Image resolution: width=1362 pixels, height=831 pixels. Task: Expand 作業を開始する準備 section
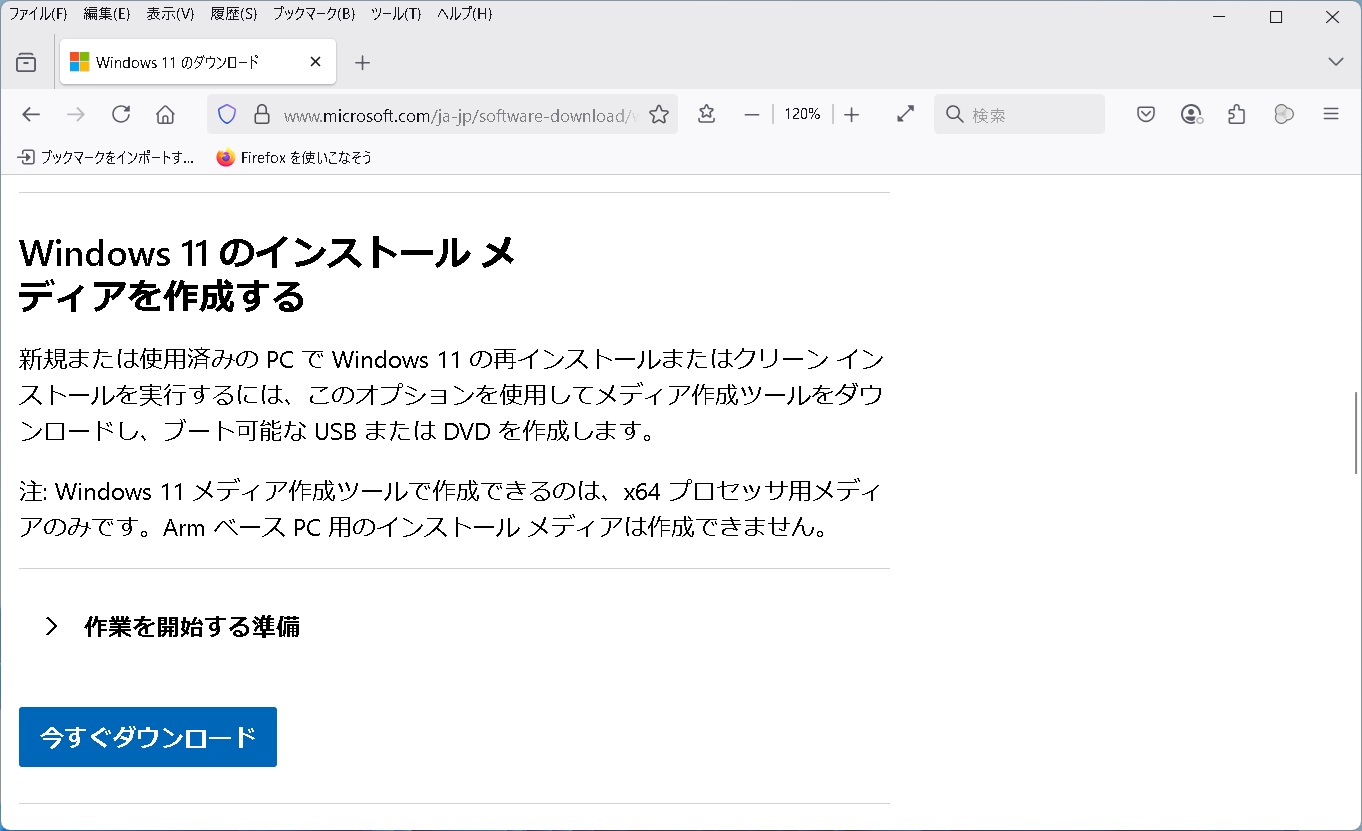point(173,627)
